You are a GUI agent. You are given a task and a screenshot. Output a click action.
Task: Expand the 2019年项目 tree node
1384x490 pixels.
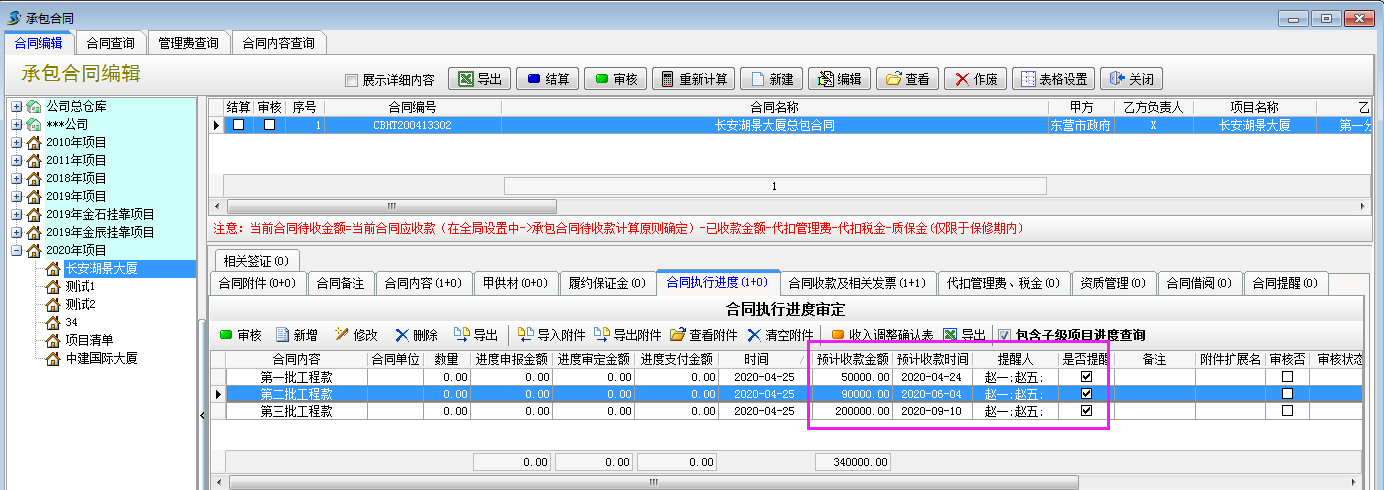(16, 196)
